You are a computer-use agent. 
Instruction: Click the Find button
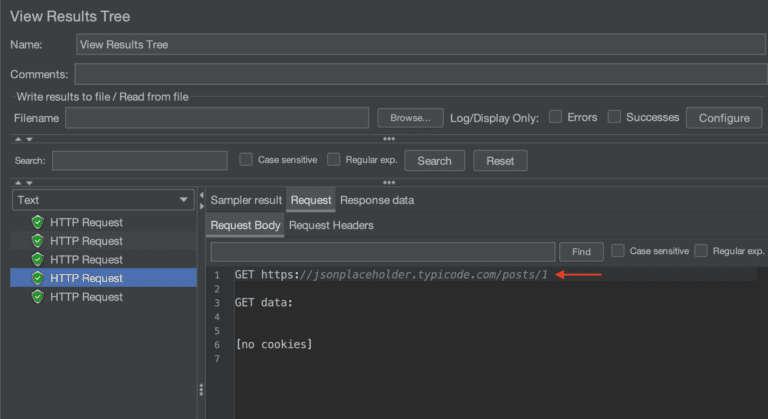tap(581, 252)
